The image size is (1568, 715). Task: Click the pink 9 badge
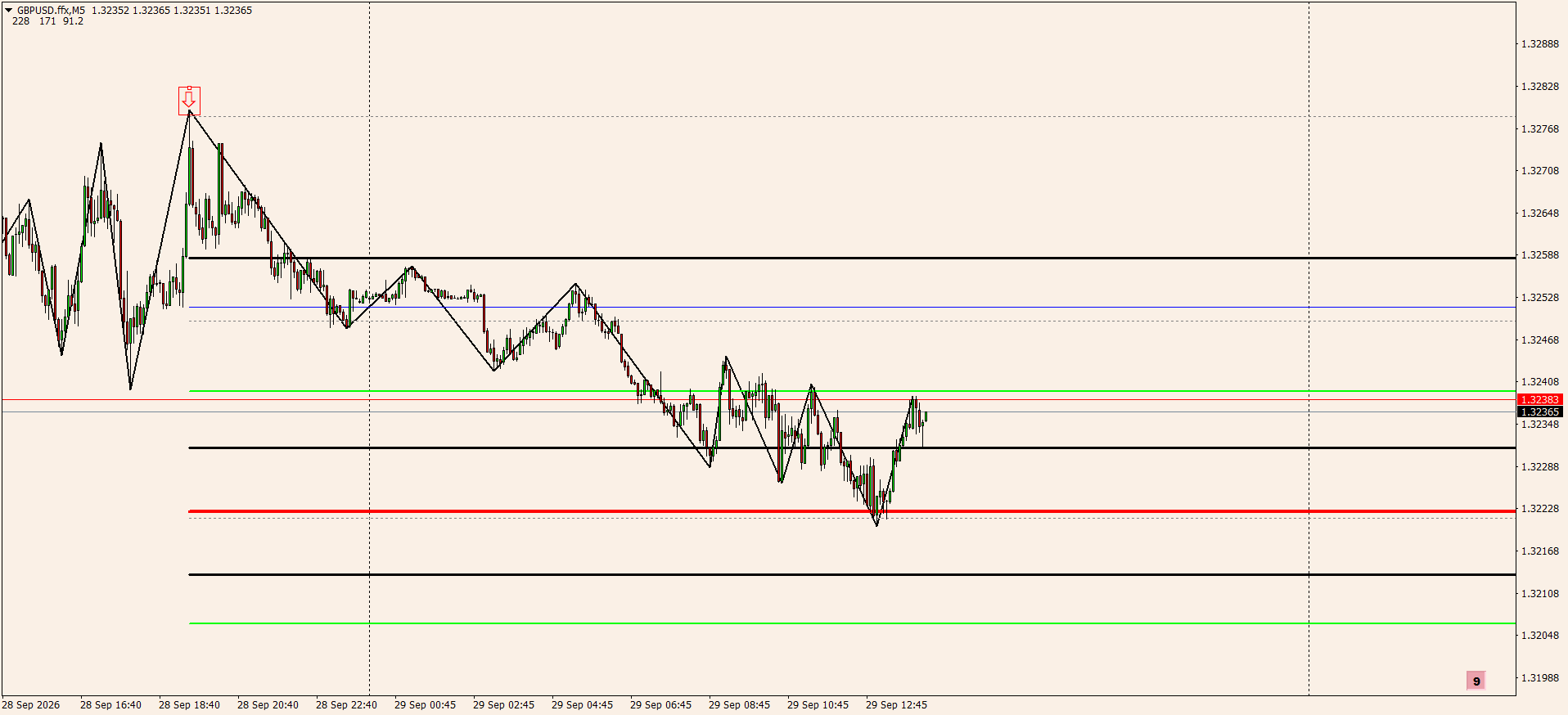(1476, 681)
